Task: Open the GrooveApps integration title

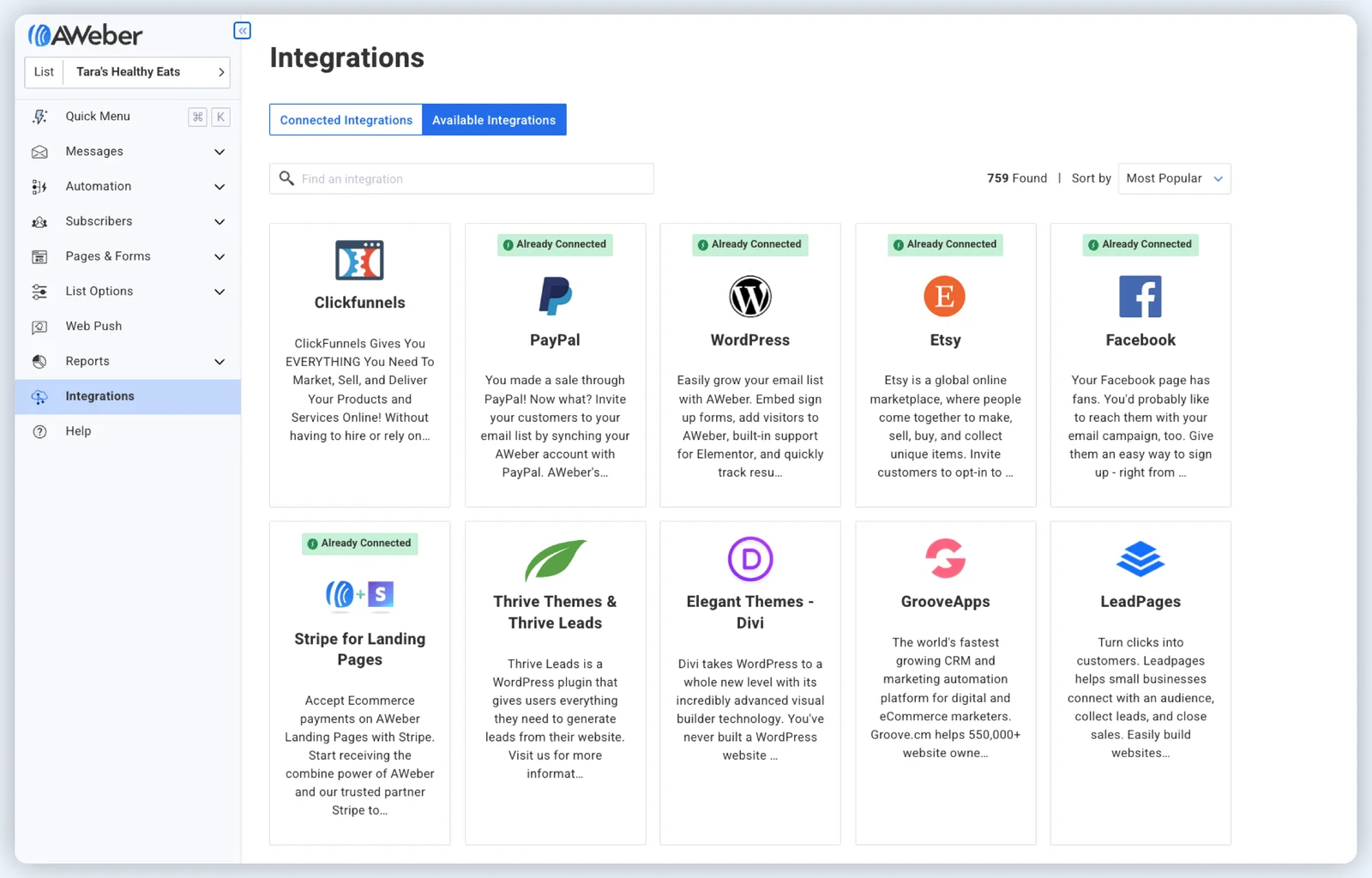Action: tap(945, 602)
